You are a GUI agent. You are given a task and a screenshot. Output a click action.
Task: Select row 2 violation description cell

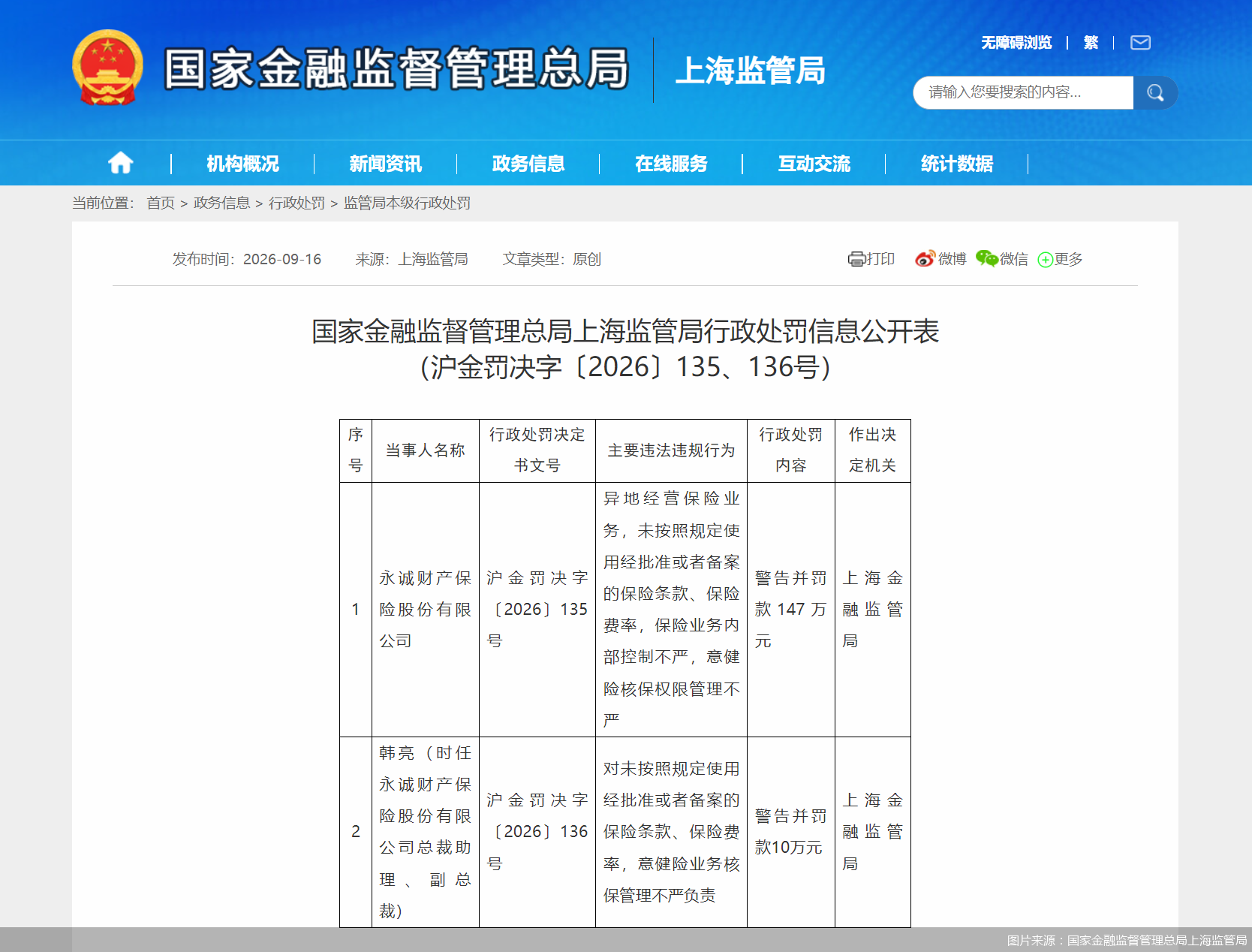[x=671, y=832]
